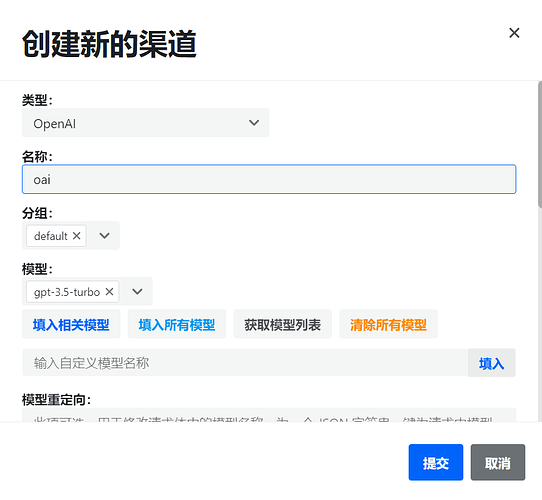Click 填入所有模型 button
Image resolution: width=542 pixels, height=500 pixels.
point(177,324)
